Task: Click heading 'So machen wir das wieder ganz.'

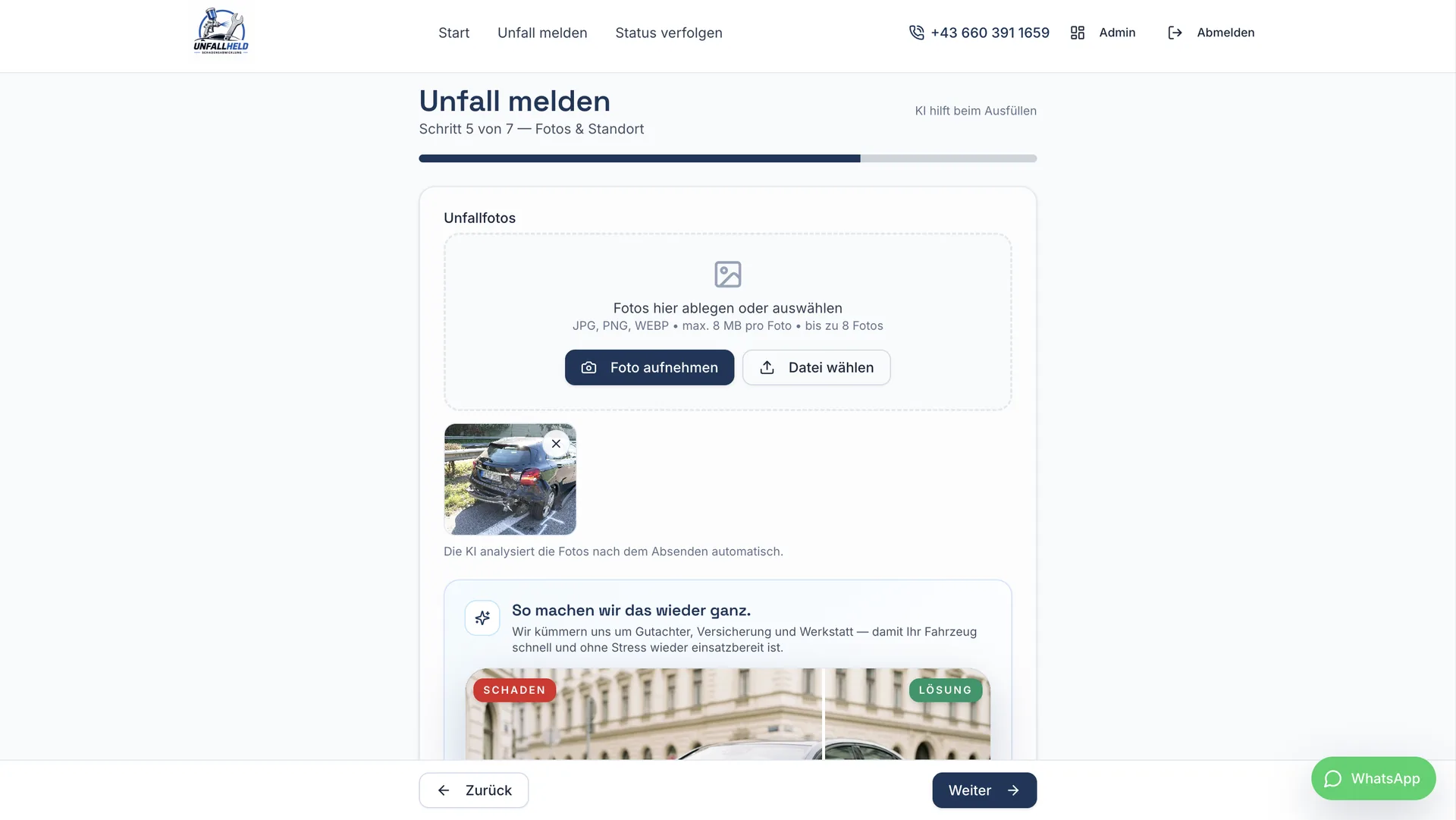Action: (x=631, y=611)
